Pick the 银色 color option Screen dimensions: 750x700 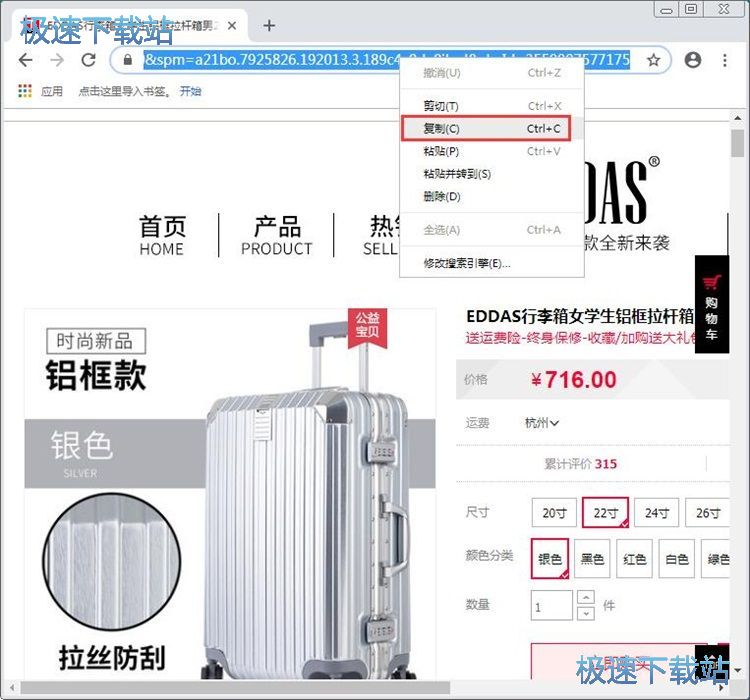tap(550, 558)
